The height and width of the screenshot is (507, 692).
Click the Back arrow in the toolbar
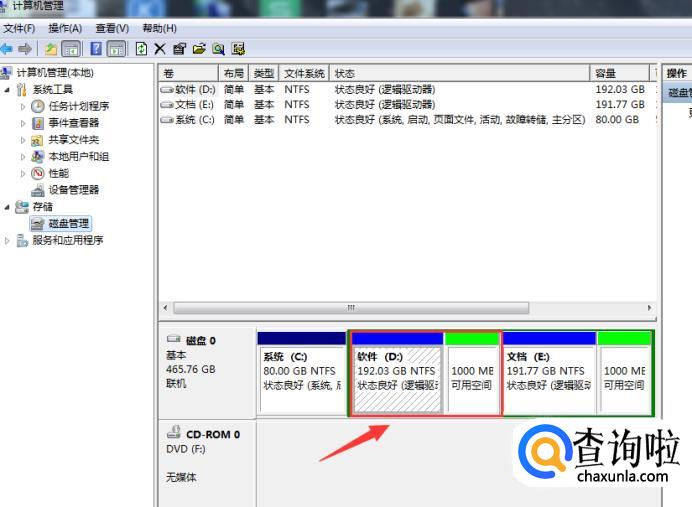(x=7, y=48)
